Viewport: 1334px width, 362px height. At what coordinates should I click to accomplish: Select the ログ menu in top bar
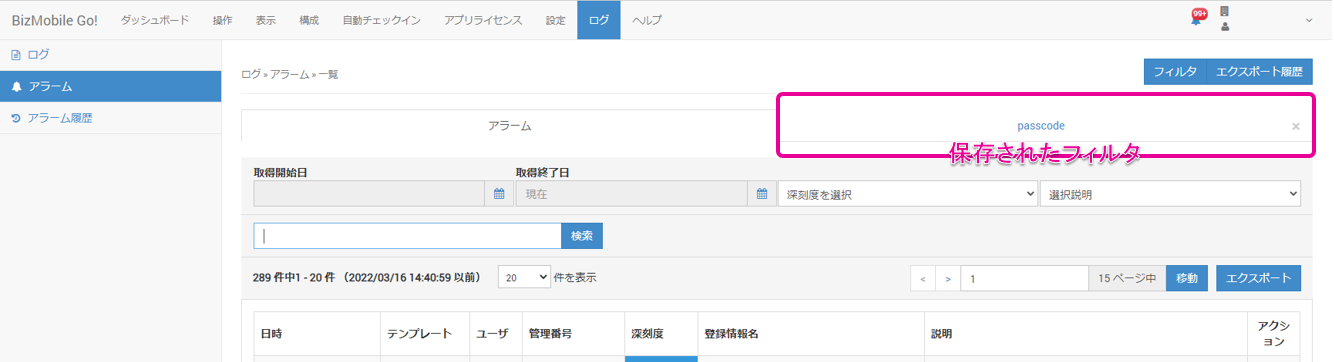[x=598, y=20]
